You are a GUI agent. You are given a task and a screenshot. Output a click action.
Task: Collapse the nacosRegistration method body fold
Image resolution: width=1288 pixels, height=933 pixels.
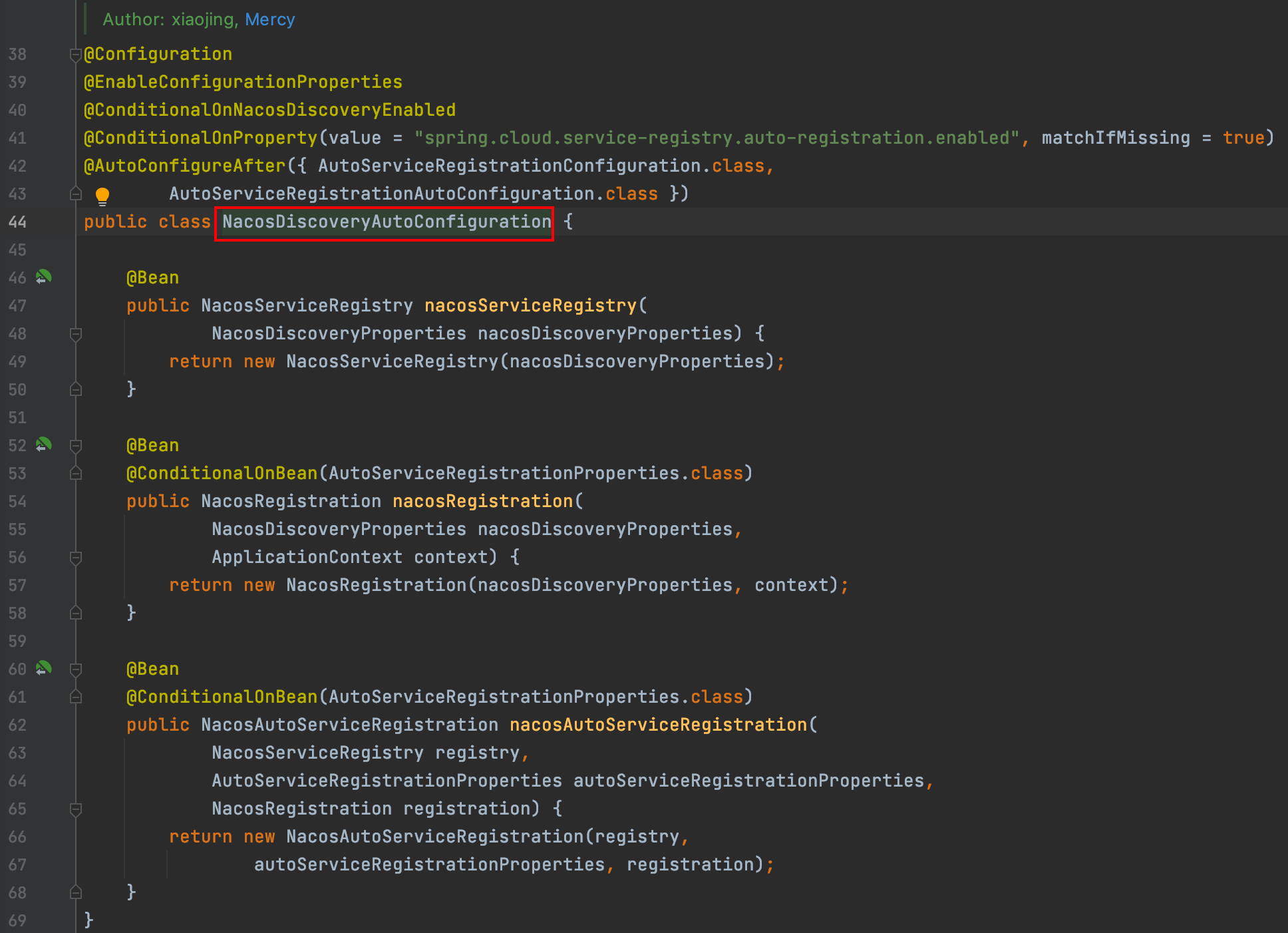click(76, 557)
